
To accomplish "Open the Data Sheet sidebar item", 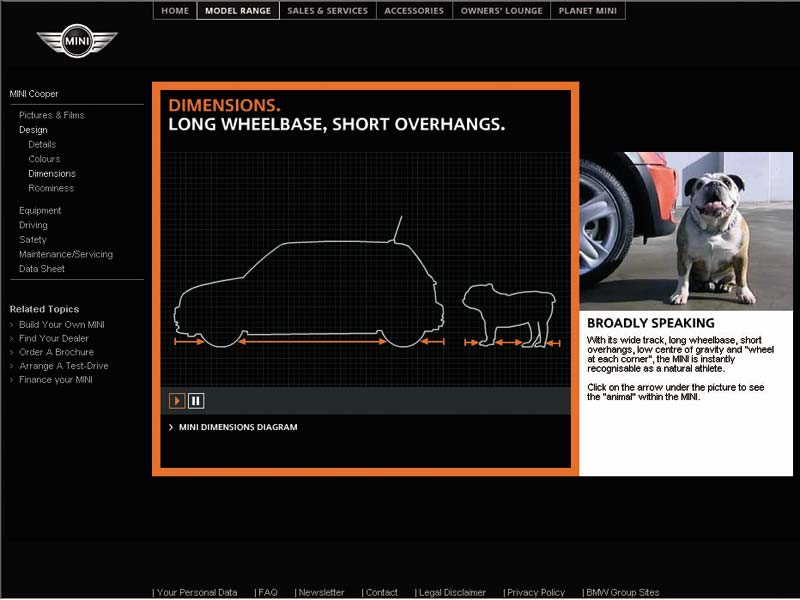I will (42, 269).
